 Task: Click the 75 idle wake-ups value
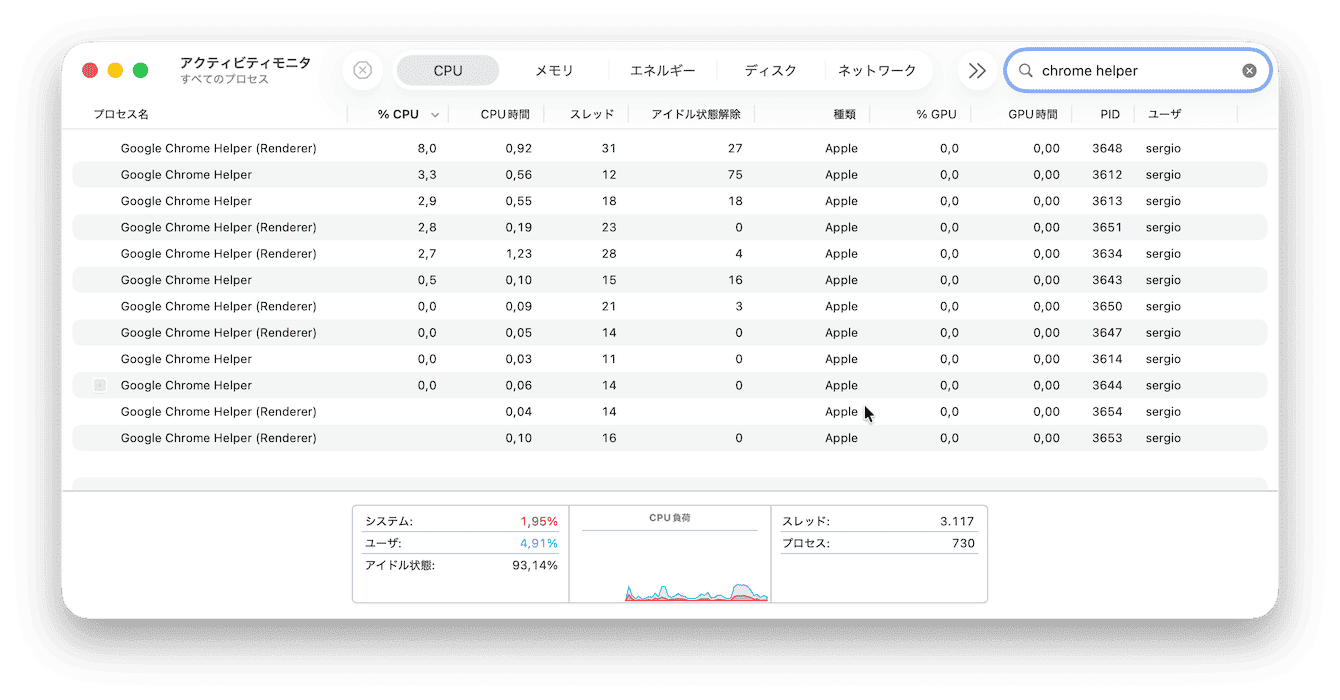[x=735, y=174]
